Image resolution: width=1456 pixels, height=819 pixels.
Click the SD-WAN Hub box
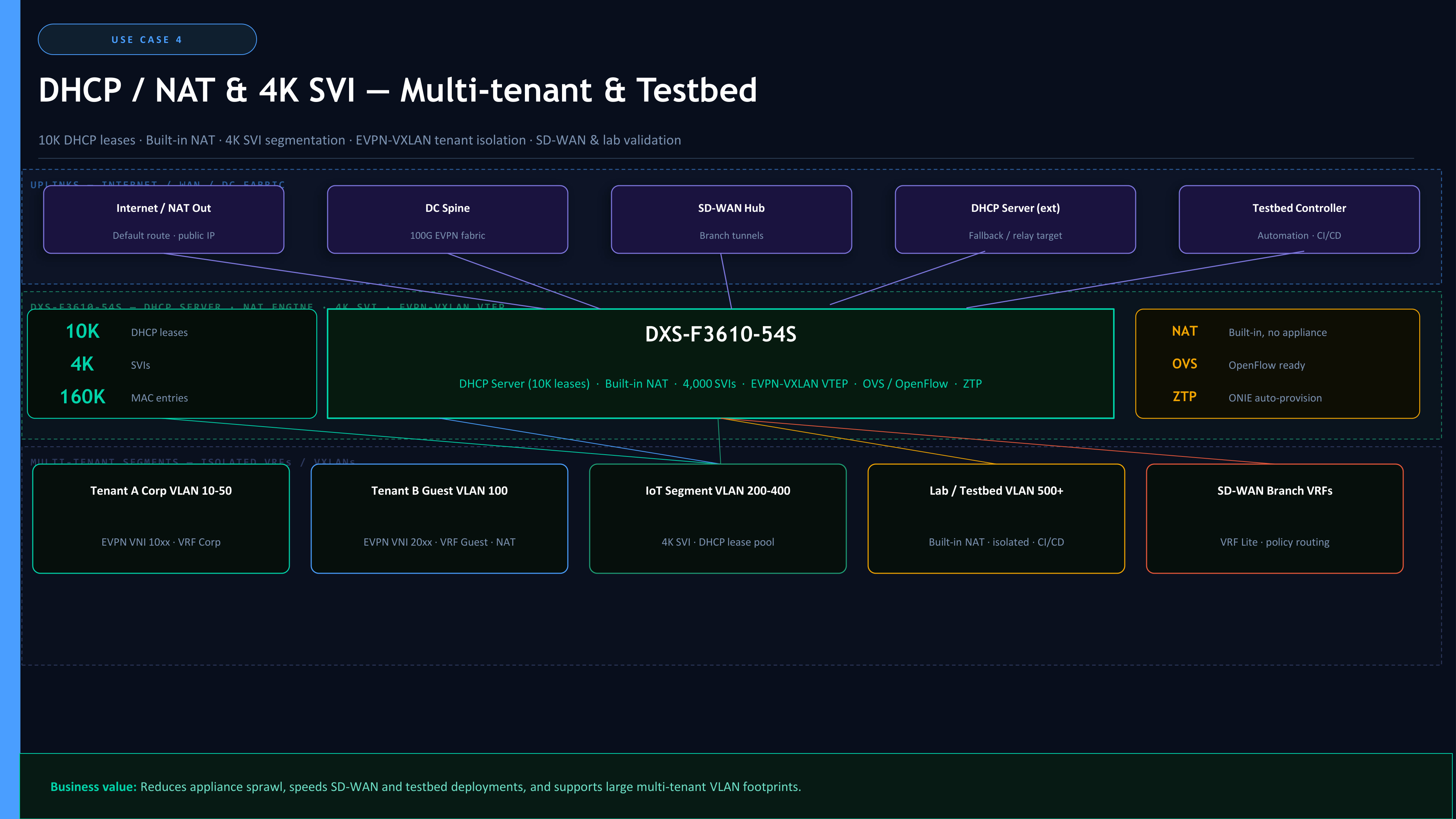coord(731,219)
